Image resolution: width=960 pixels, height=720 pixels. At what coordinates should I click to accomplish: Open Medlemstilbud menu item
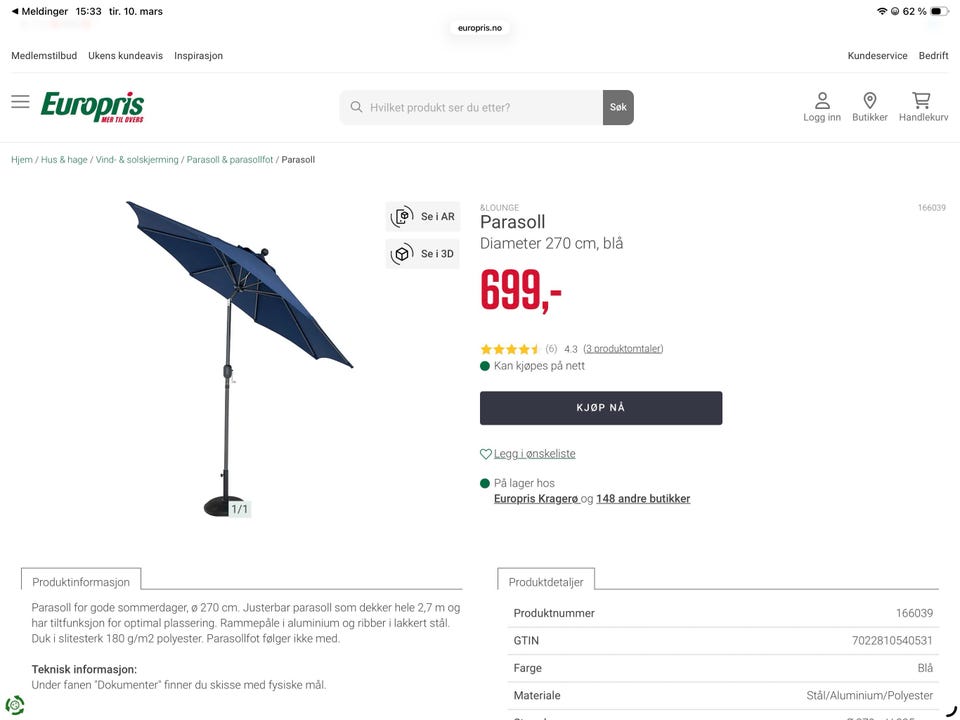(44, 56)
